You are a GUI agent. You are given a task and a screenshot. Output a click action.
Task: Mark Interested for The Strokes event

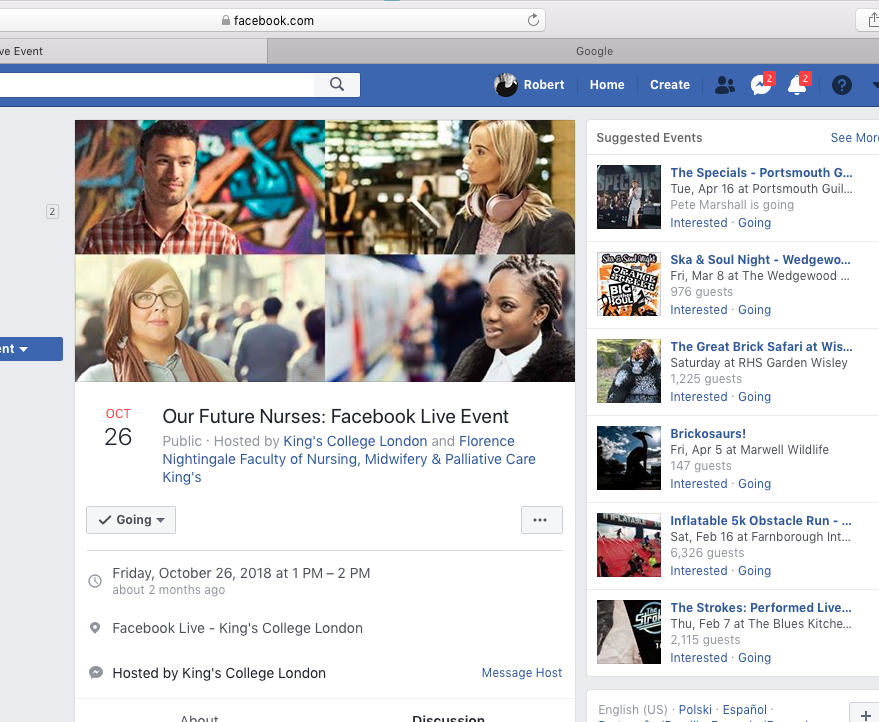click(x=698, y=657)
